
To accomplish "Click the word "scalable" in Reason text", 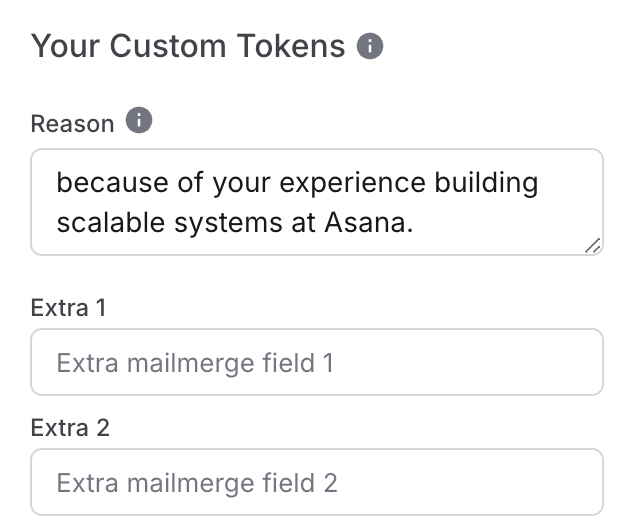I will pyautogui.click(x=111, y=222).
